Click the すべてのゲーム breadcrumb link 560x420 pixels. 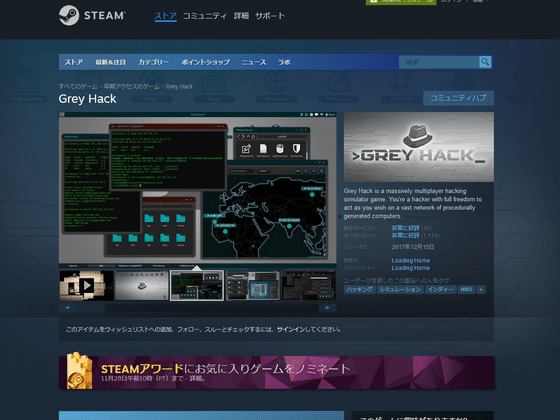coord(78,86)
